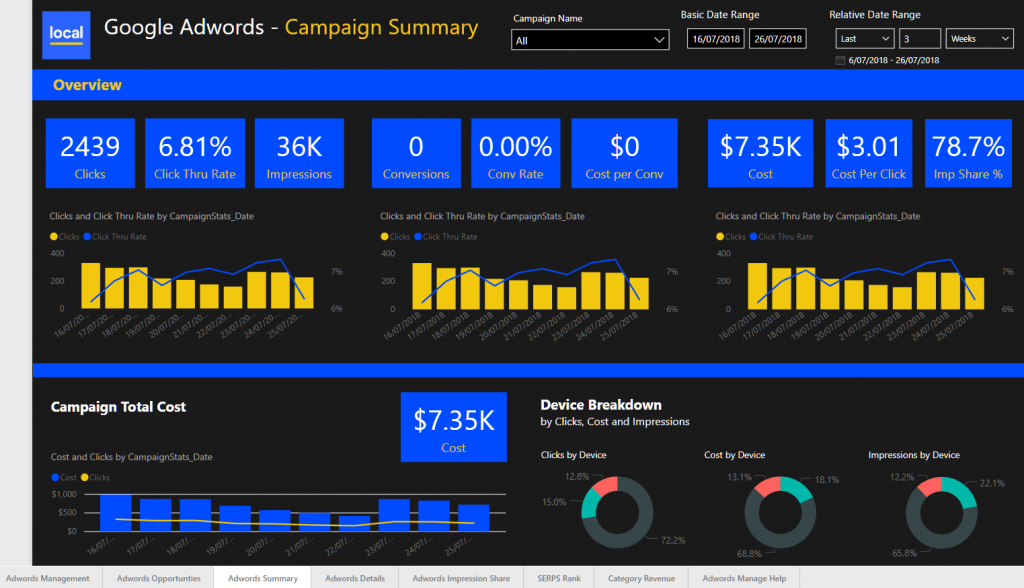Viewport: 1024px width, 588px height.
Task: Click the 'by Clicks, Cost and Impressions' subtitle
Action: click(615, 422)
